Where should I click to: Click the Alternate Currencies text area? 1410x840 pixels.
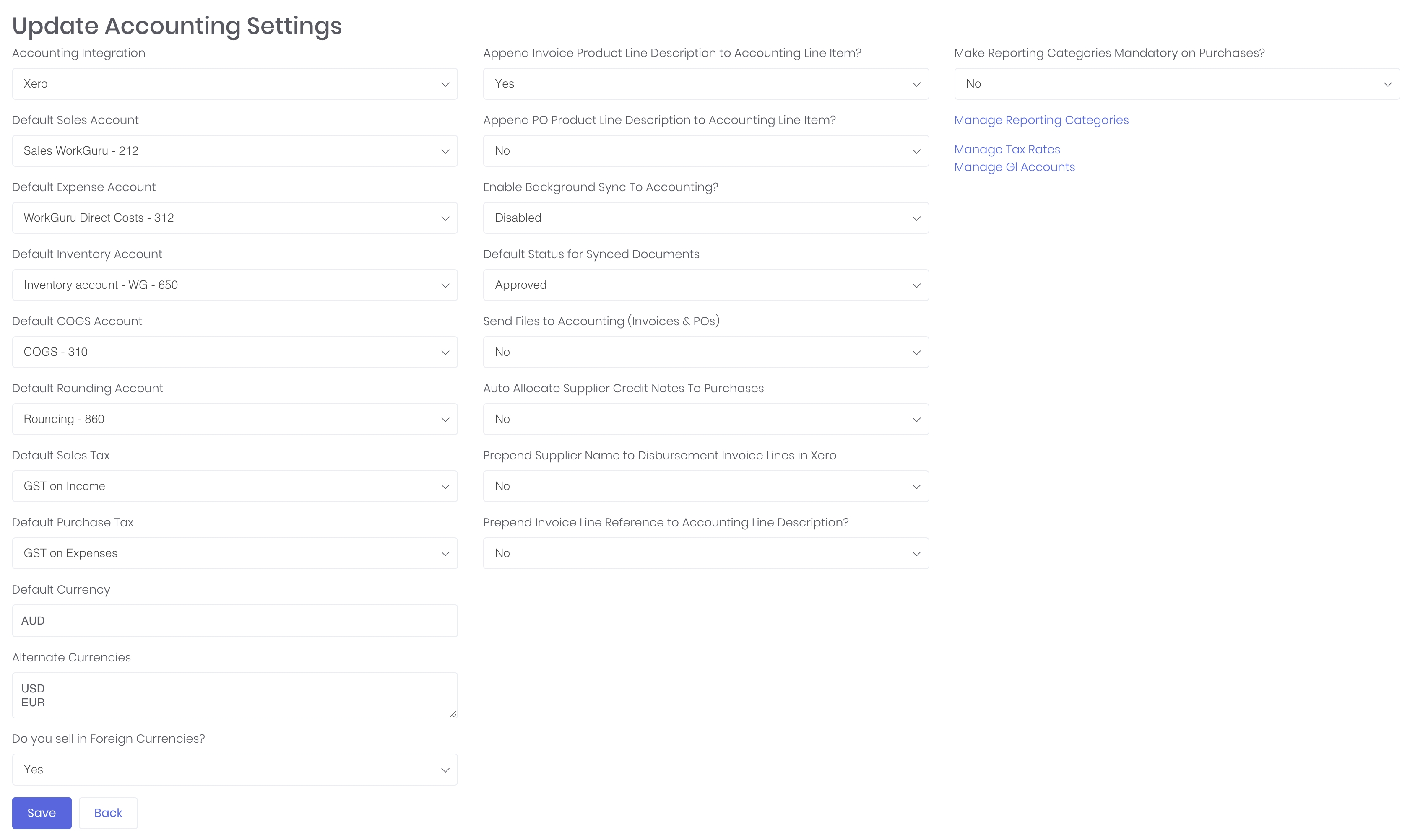234,695
